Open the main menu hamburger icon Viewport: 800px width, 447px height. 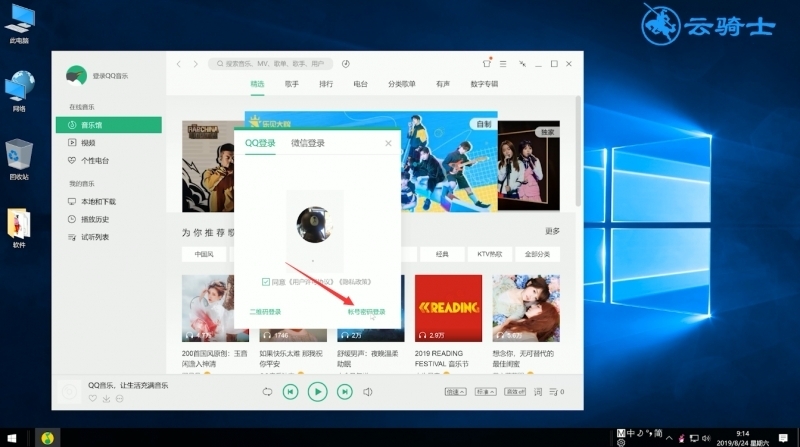click(503, 64)
